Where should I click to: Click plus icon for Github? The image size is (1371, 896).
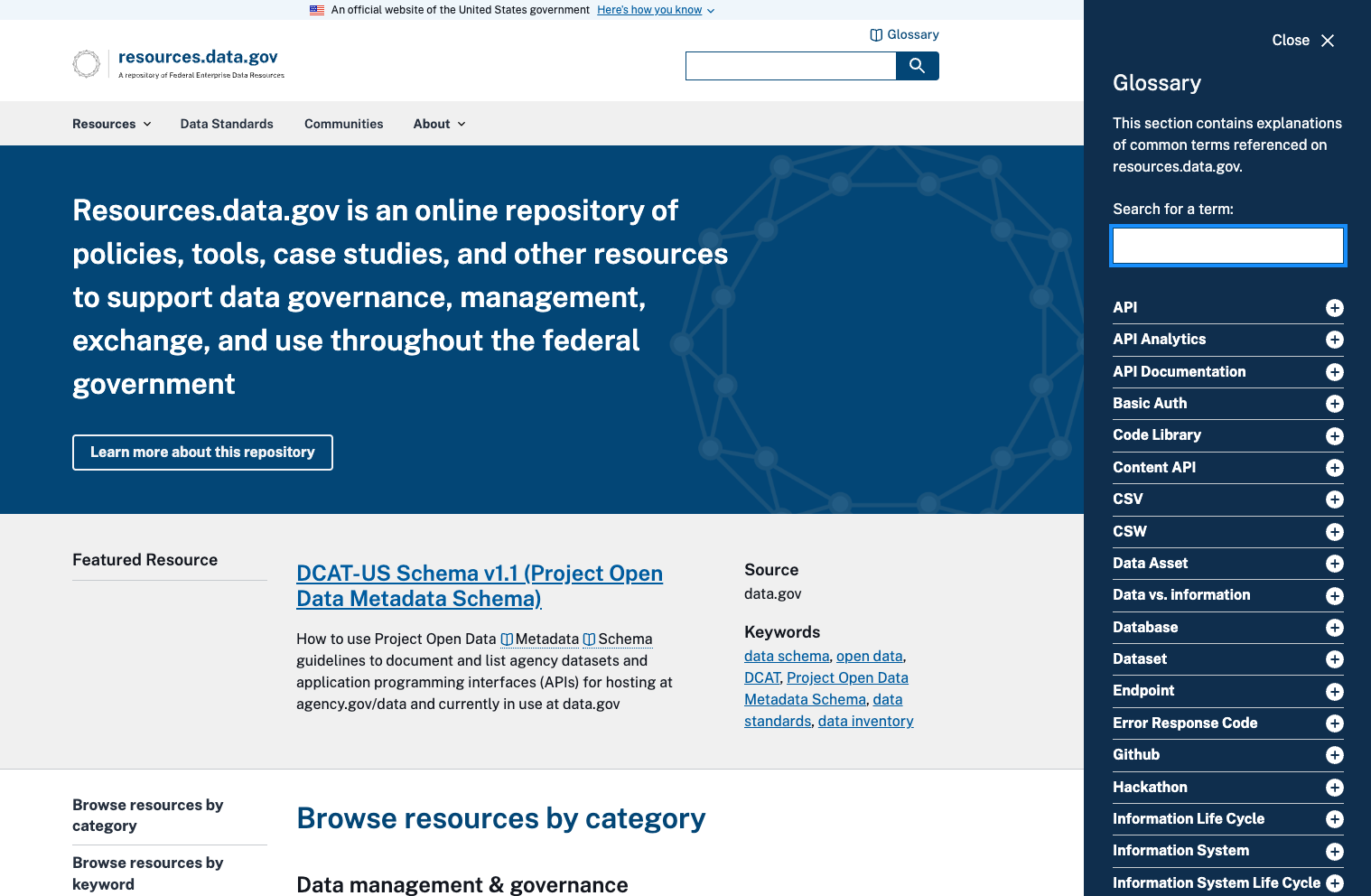(x=1335, y=755)
